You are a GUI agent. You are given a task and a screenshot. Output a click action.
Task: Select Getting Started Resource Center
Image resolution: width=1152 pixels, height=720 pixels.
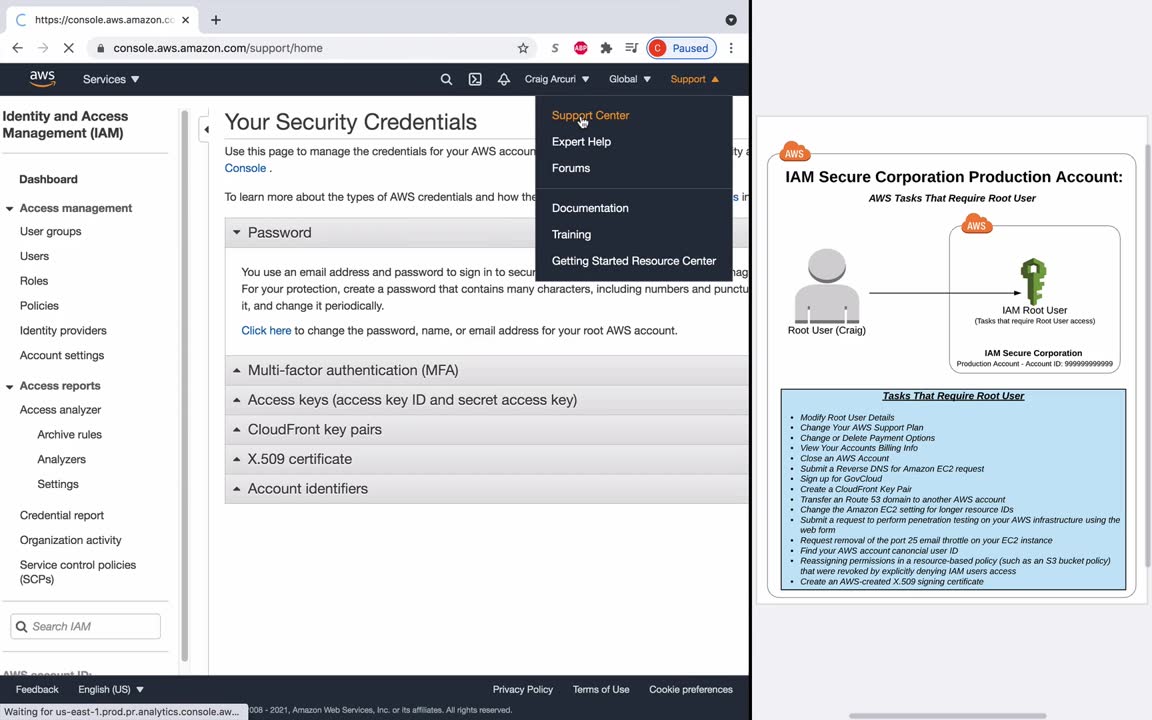(x=633, y=261)
